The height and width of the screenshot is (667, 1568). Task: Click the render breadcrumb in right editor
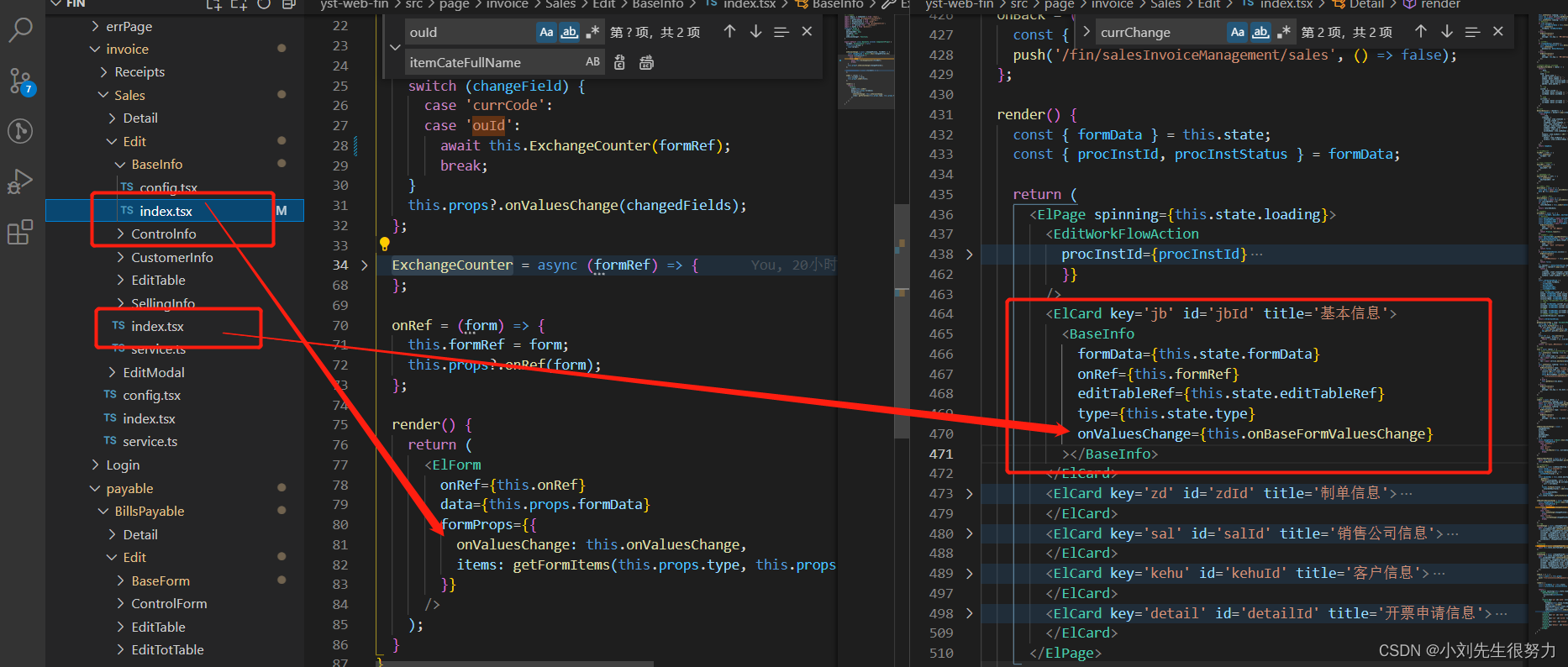[x=1440, y=4]
